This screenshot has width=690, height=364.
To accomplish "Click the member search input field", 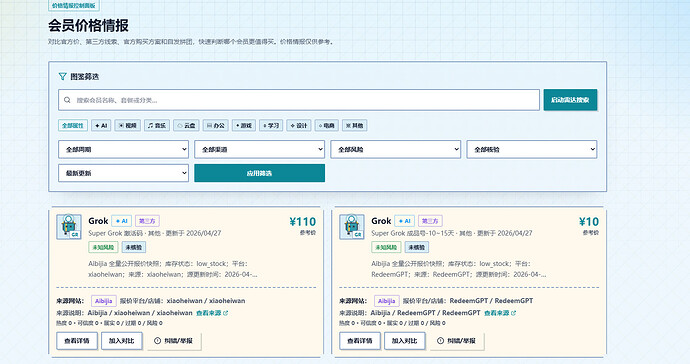I will point(299,100).
